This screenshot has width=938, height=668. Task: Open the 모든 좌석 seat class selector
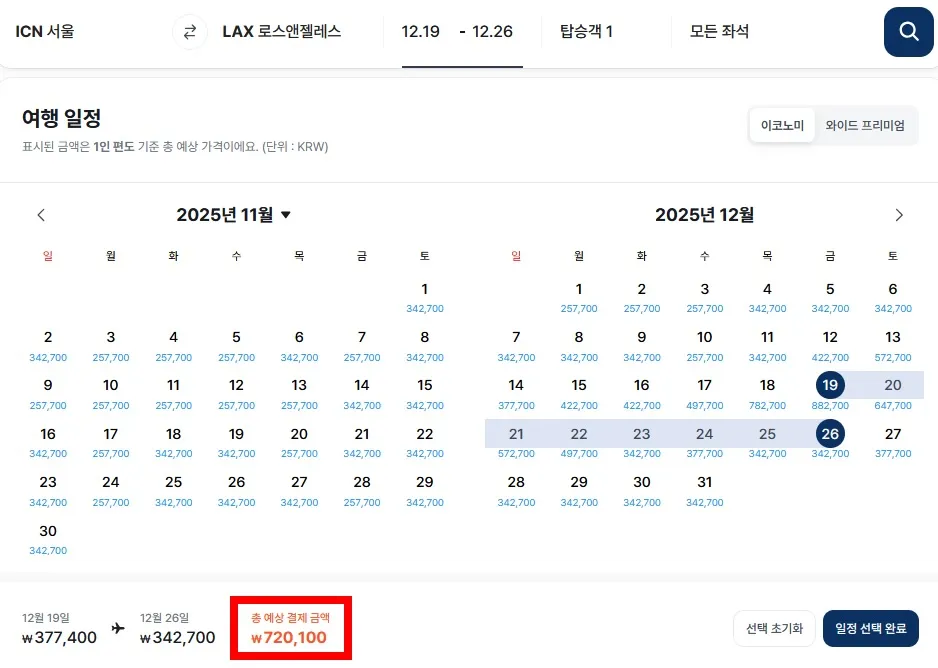719,32
